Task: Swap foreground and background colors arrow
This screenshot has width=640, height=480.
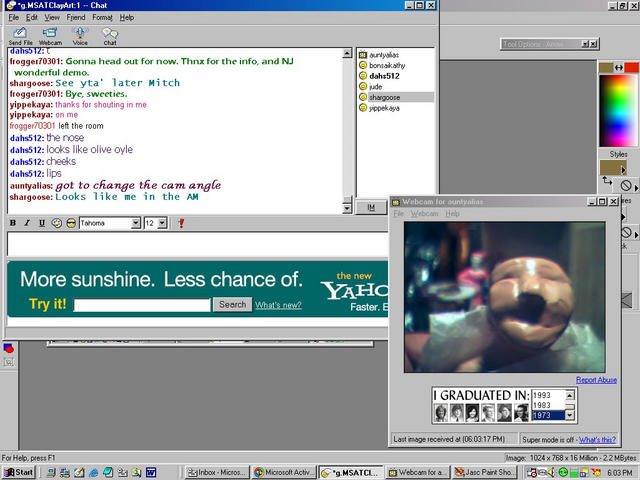Action: coord(619,68)
